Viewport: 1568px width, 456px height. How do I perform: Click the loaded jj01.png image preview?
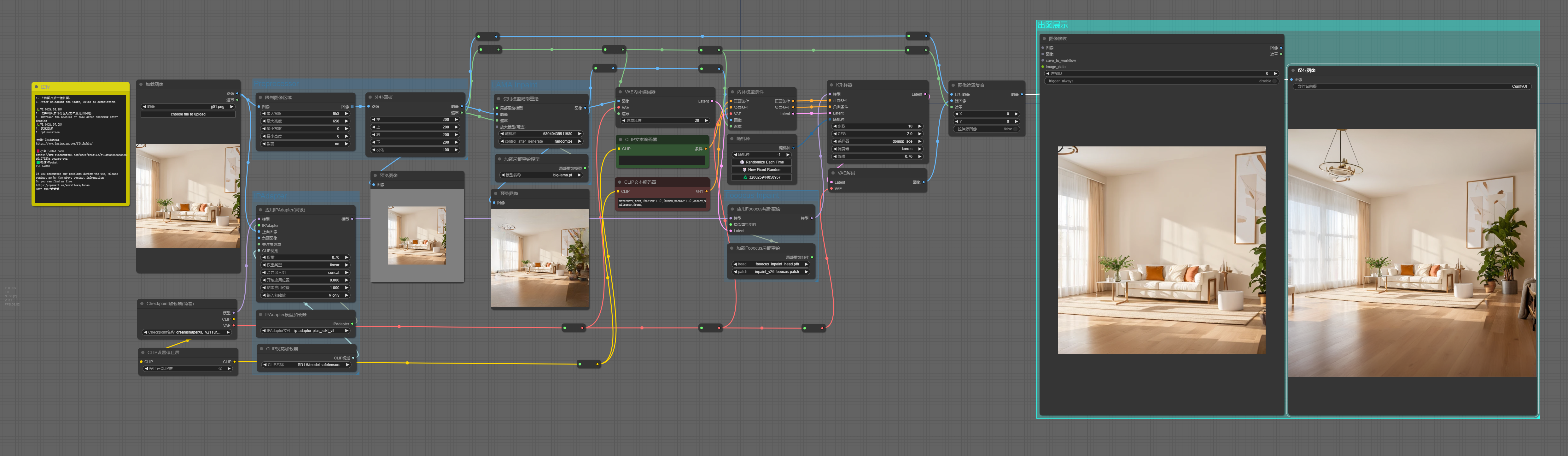pyautogui.click(x=188, y=195)
